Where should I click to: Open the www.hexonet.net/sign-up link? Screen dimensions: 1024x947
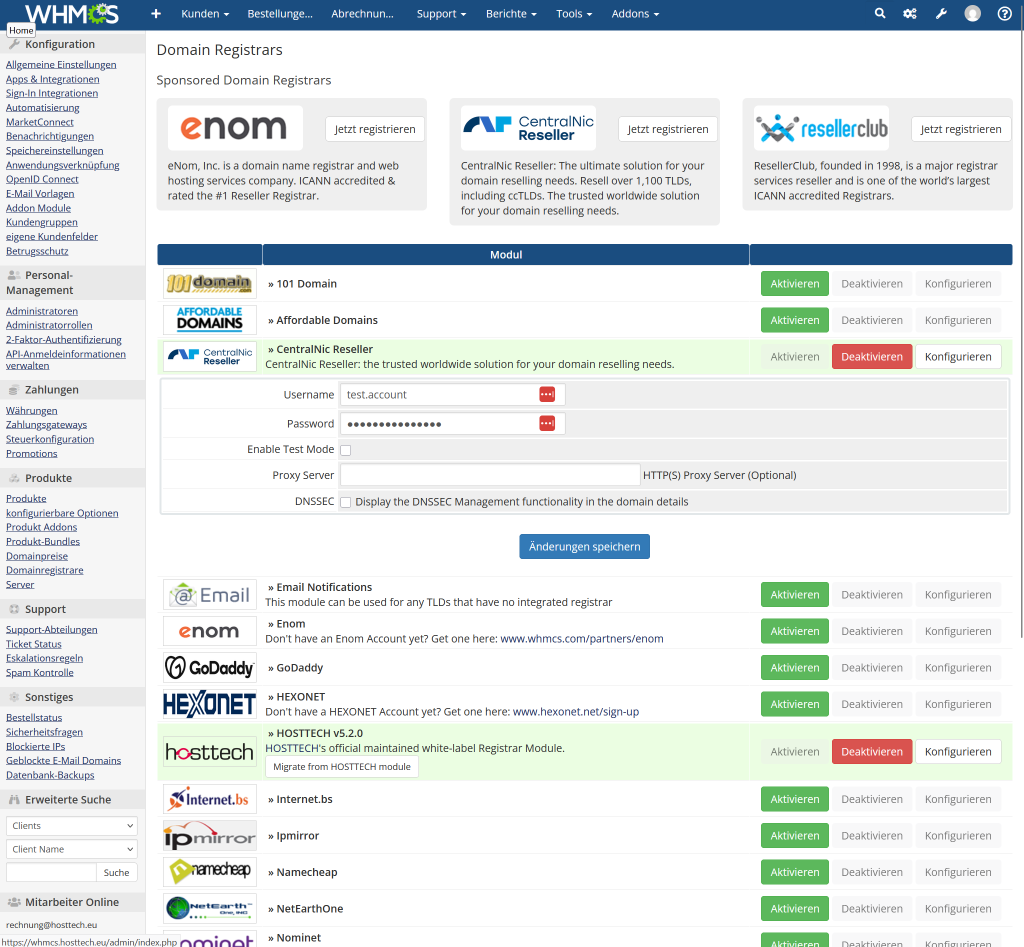(576, 712)
